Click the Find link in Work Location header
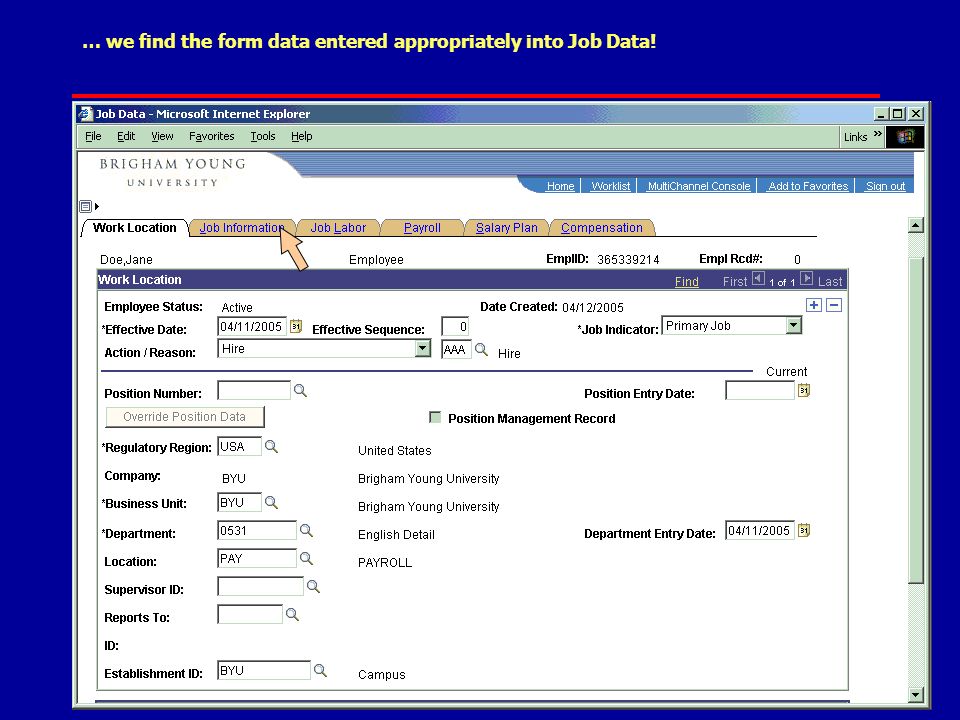The image size is (960, 720). tap(686, 281)
